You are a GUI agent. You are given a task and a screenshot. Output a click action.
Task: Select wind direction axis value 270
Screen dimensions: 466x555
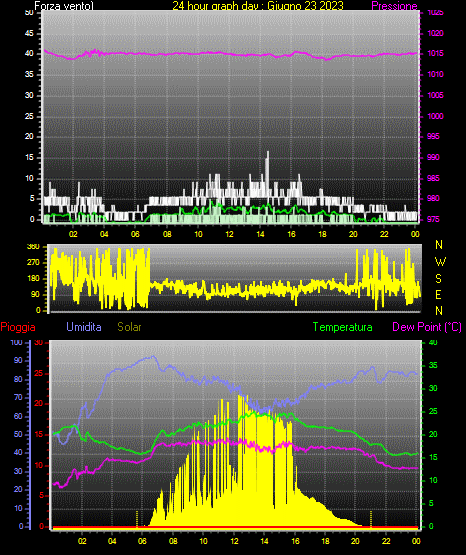[x=33, y=263]
